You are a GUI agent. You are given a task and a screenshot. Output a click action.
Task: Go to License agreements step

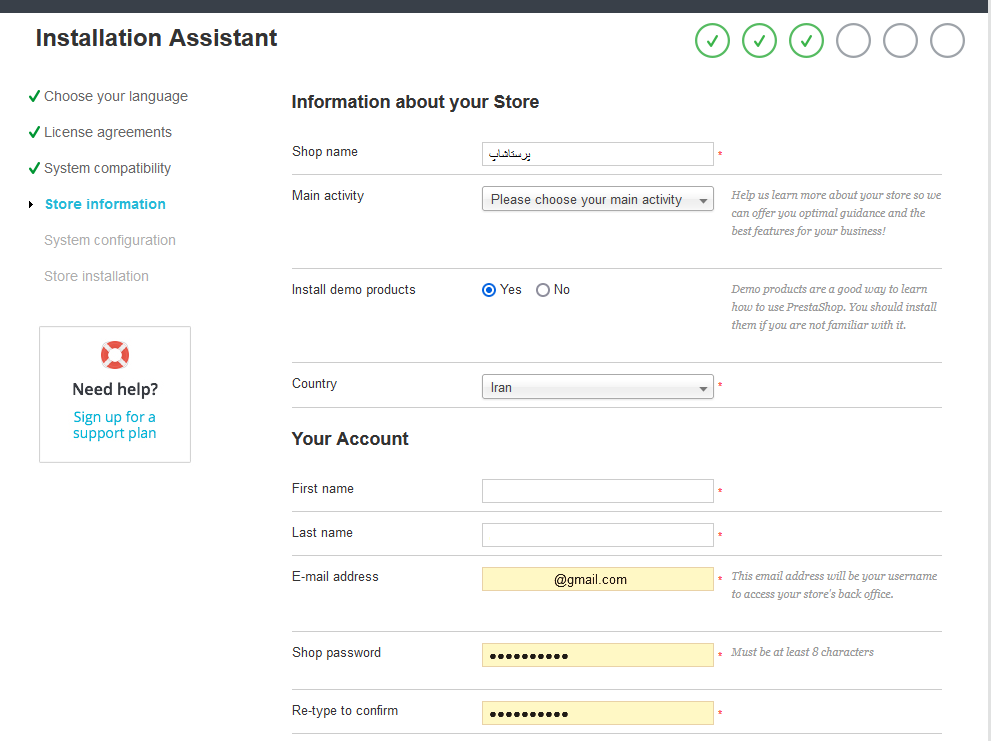coord(108,132)
